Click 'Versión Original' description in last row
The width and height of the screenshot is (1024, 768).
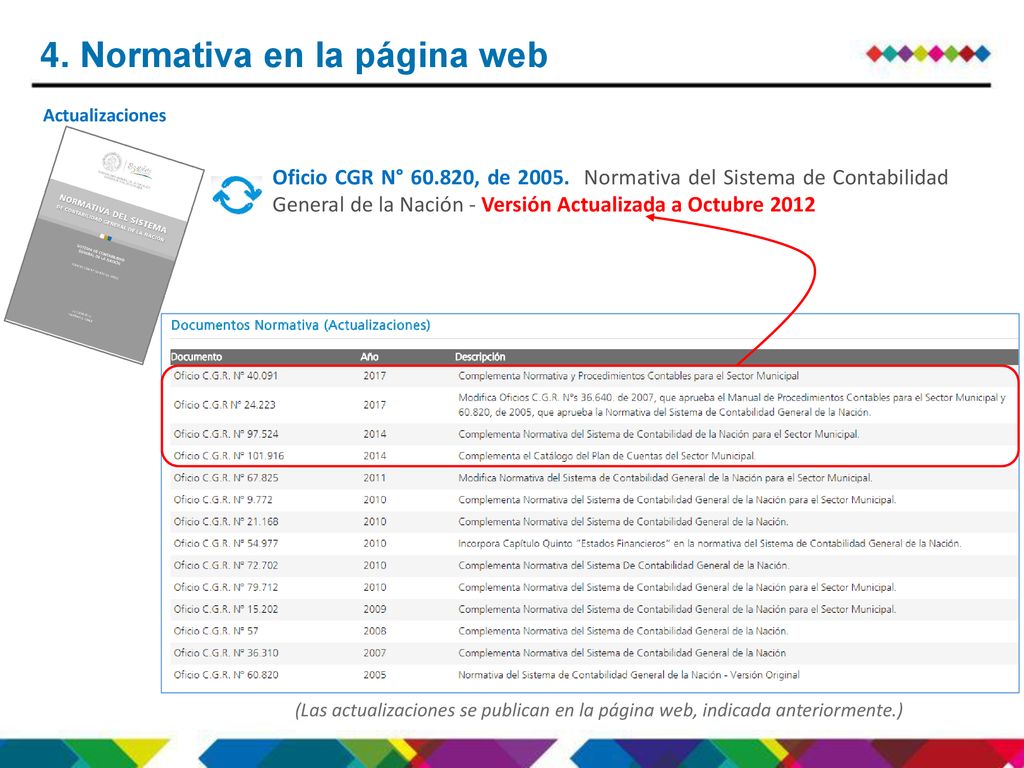pos(629,675)
